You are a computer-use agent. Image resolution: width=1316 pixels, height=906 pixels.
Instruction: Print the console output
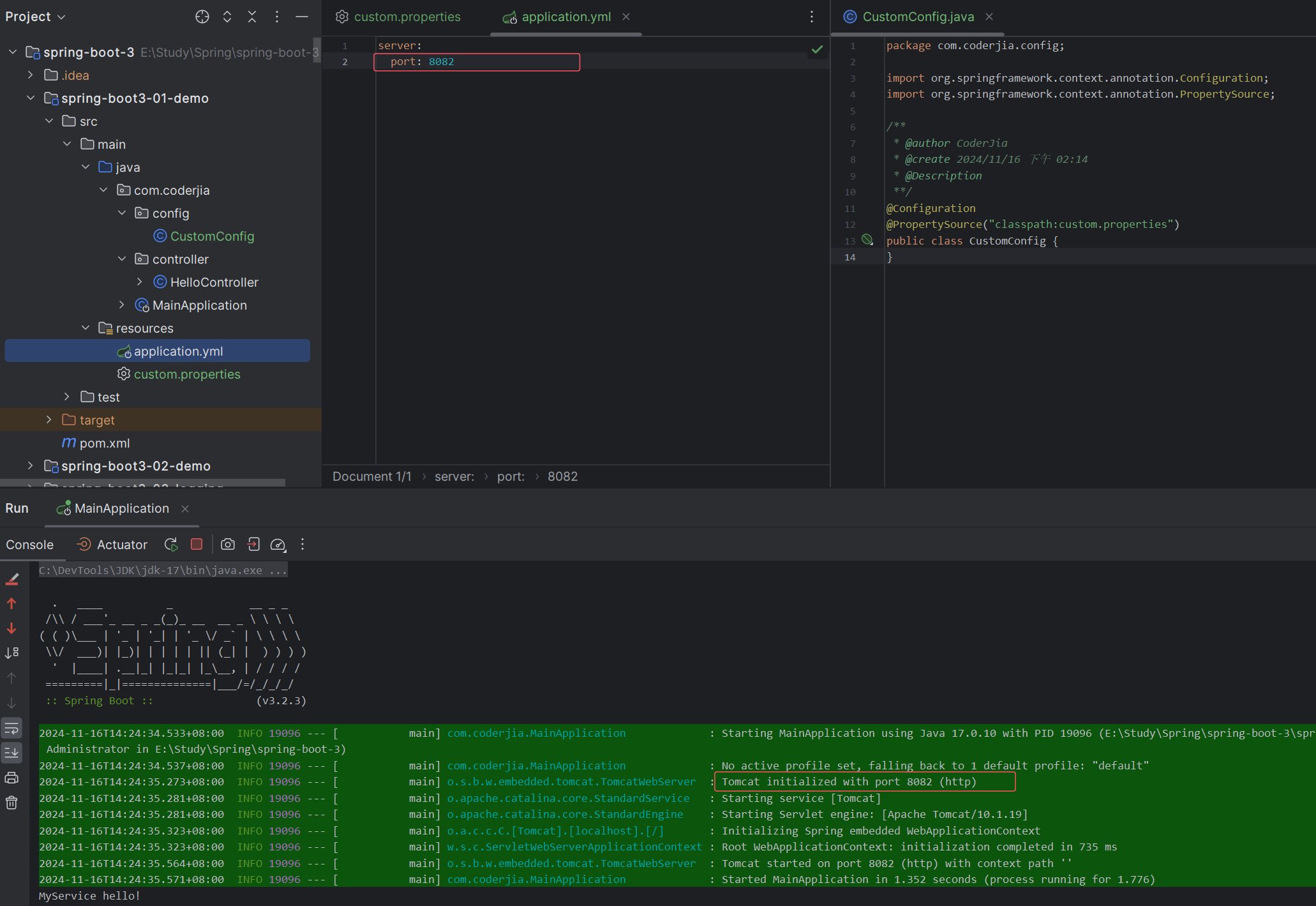tap(11, 778)
